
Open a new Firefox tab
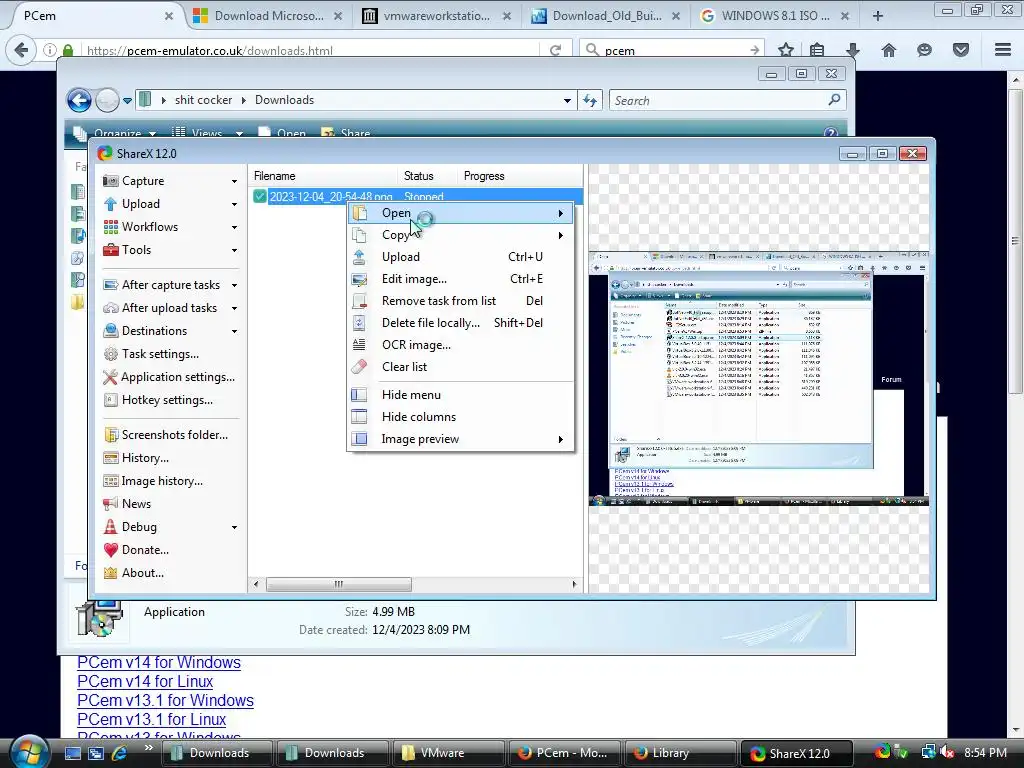point(878,16)
